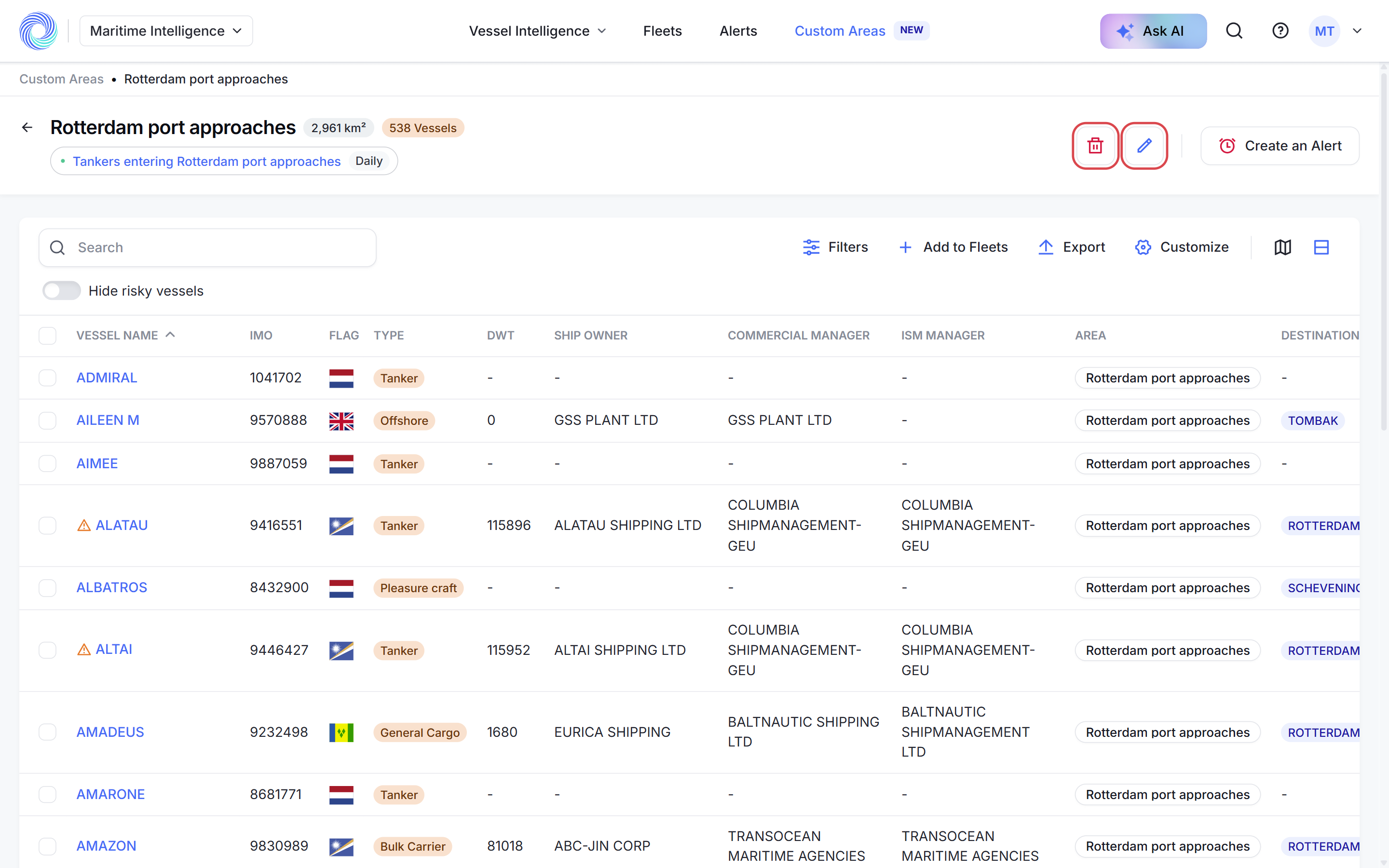The height and width of the screenshot is (868, 1389).
Task: Click the delete area trash icon
Action: pyautogui.click(x=1095, y=146)
